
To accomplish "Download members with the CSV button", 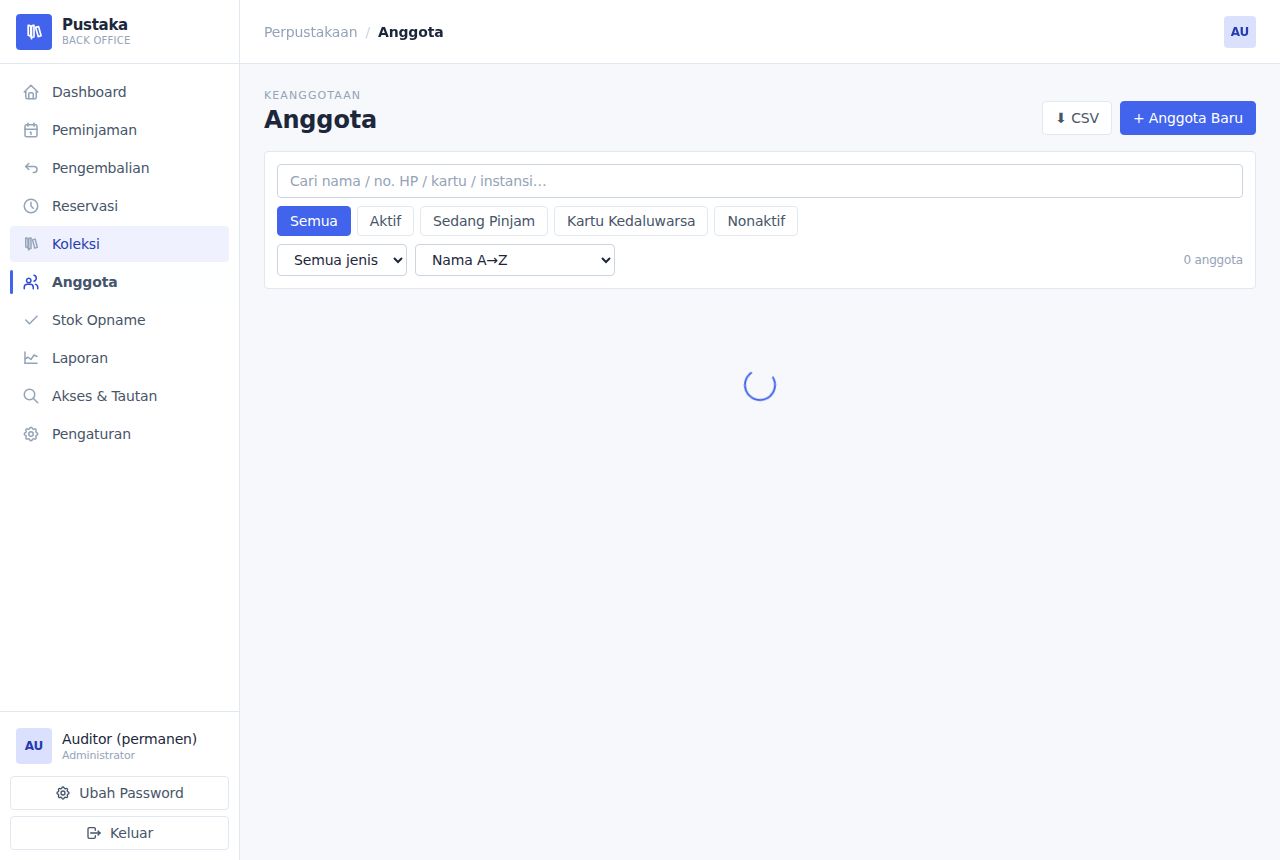I will point(1077,118).
